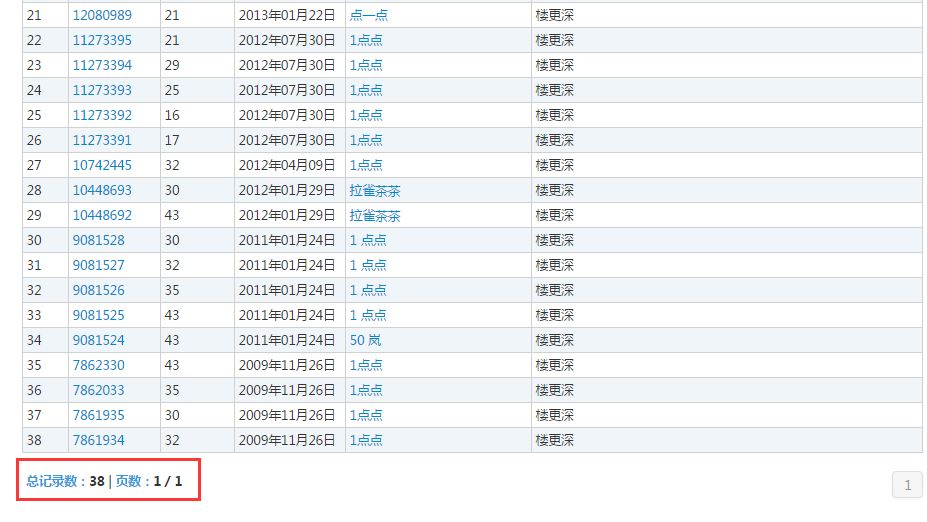Open the 拉雀茶茶 link in row 28
927x522 pixels.
(x=375, y=190)
